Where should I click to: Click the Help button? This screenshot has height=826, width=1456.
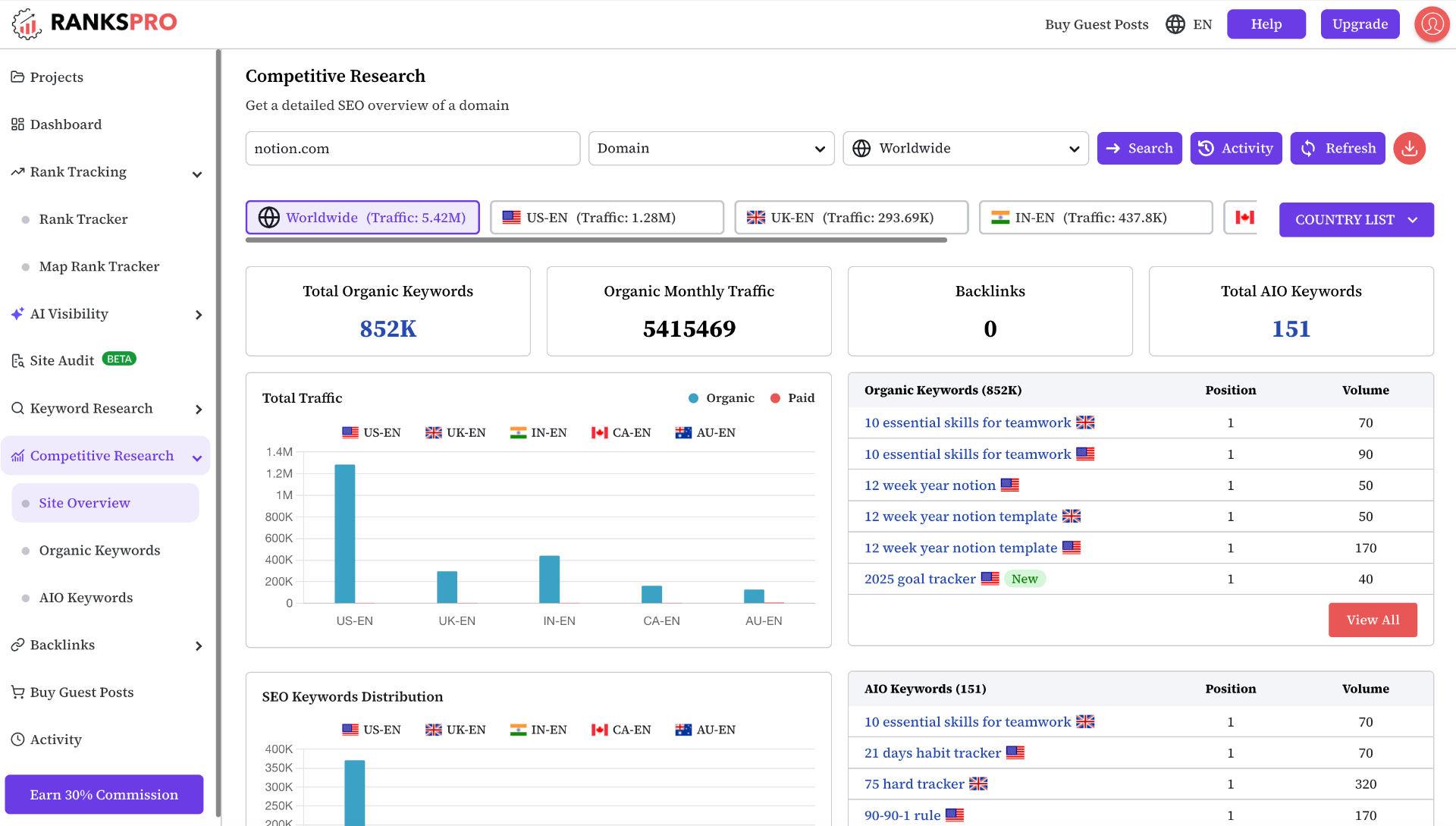click(x=1266, y=24)
